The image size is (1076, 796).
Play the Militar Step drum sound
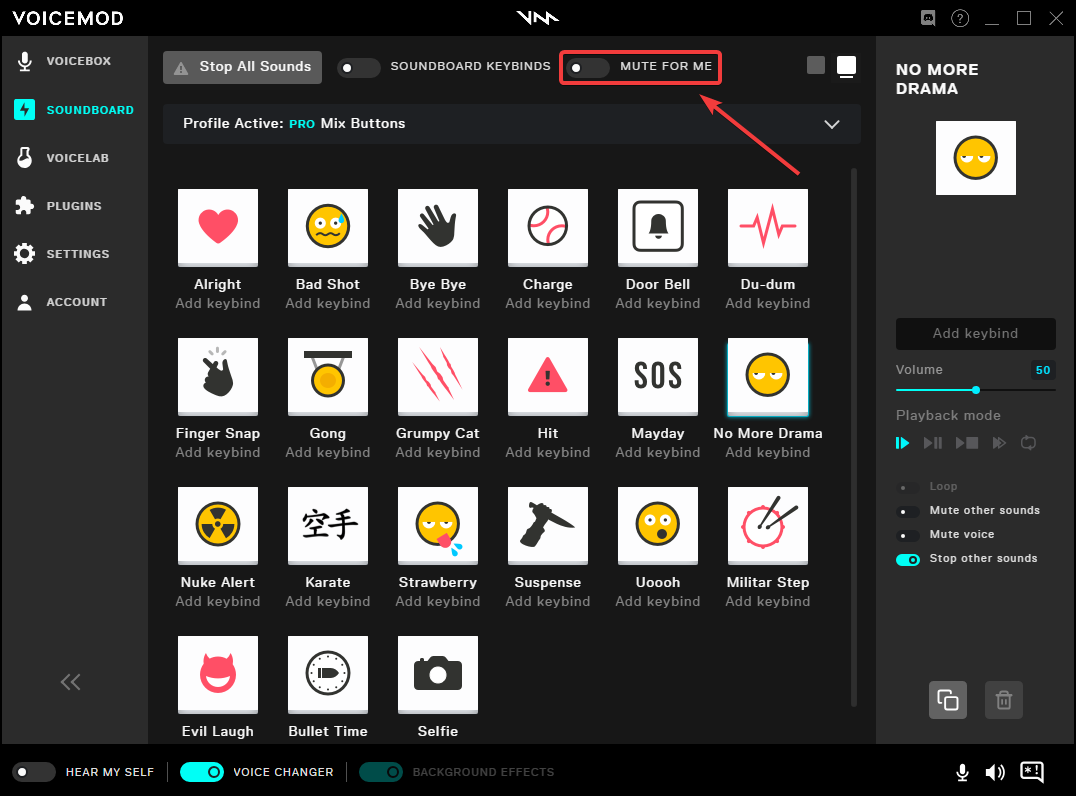pos(768,525)
